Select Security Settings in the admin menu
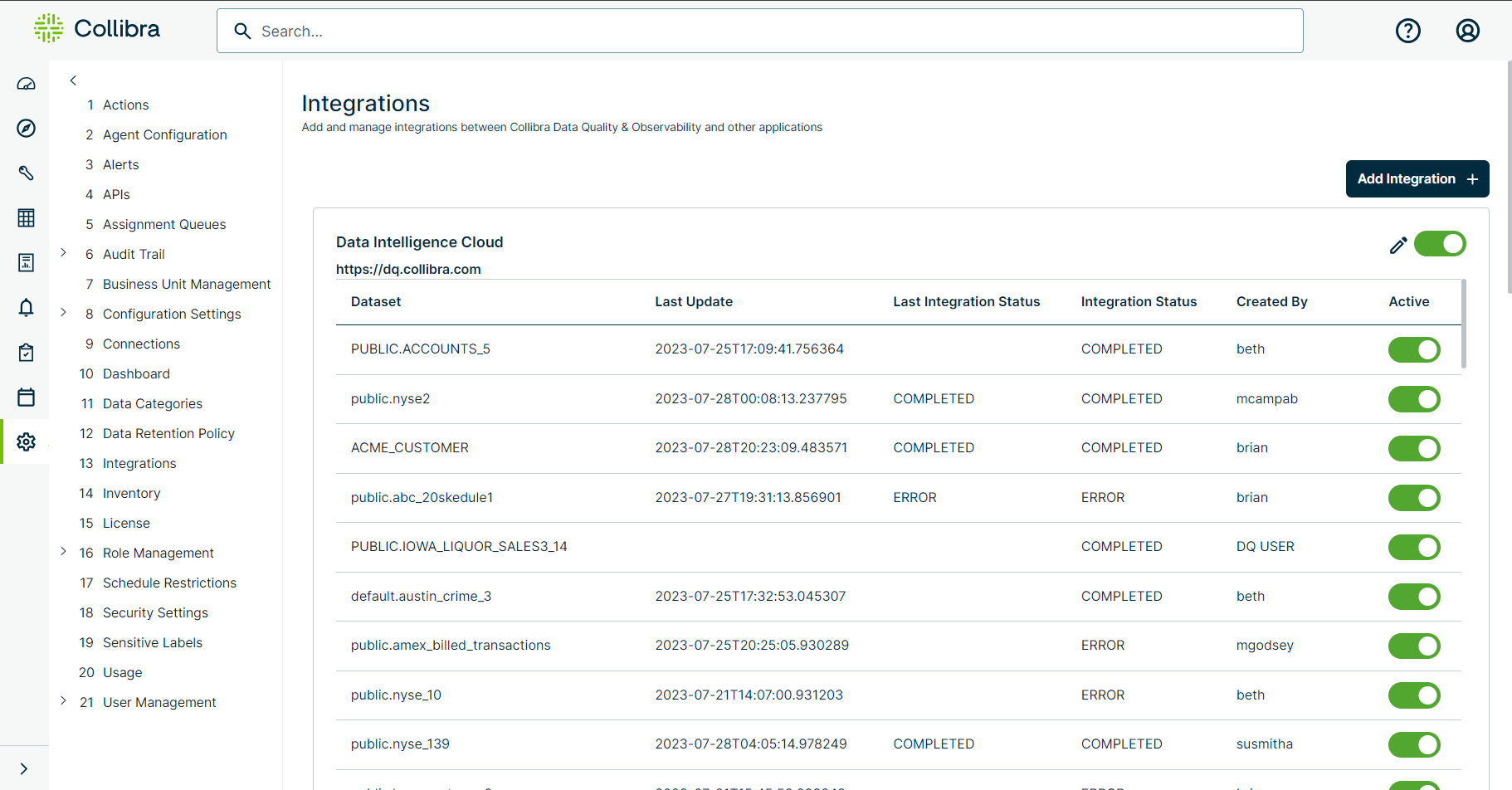Image resolution: width=1512 pixels, height=790 pixels. click(x=155, y=612)
